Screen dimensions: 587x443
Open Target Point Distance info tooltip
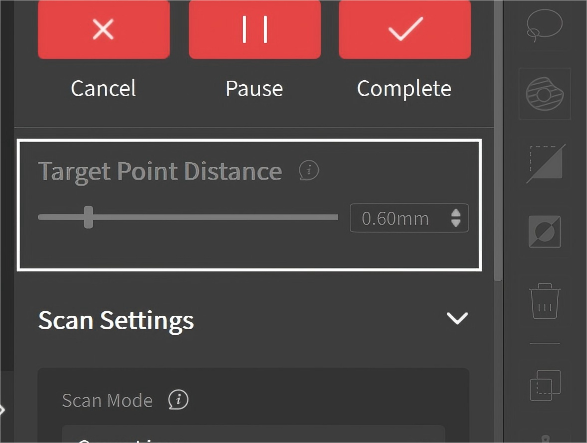coord(309,170)
